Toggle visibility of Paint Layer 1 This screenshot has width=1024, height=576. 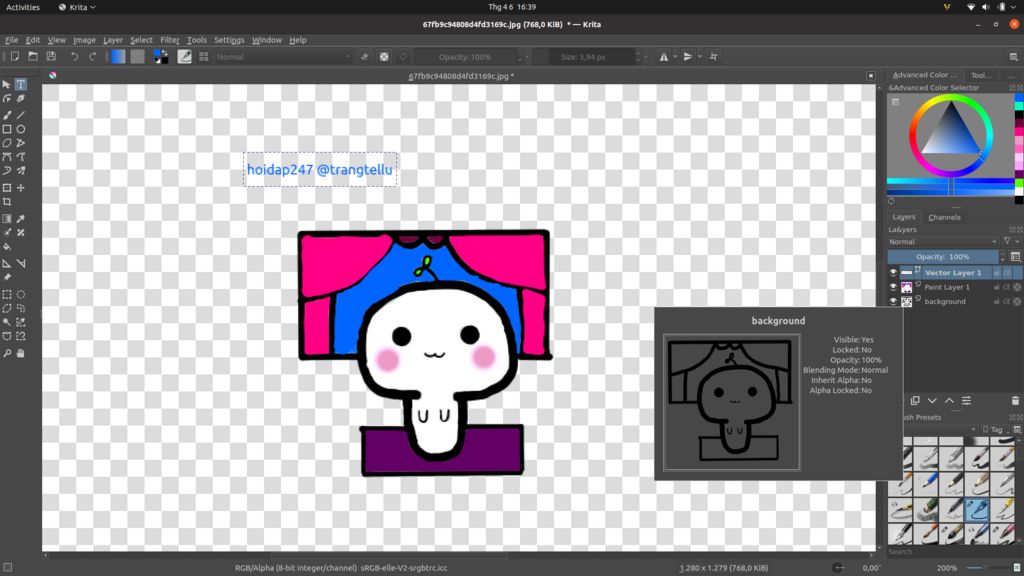(894, 287)
